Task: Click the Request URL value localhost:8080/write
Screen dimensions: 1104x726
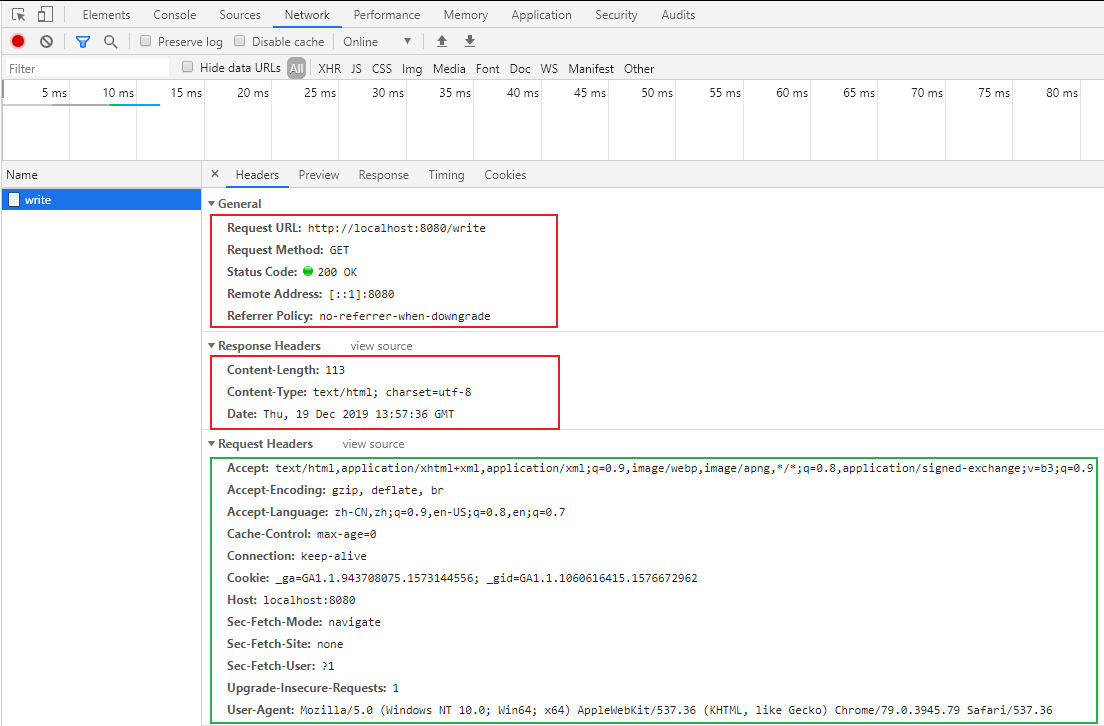Action: tap(396, 228)
